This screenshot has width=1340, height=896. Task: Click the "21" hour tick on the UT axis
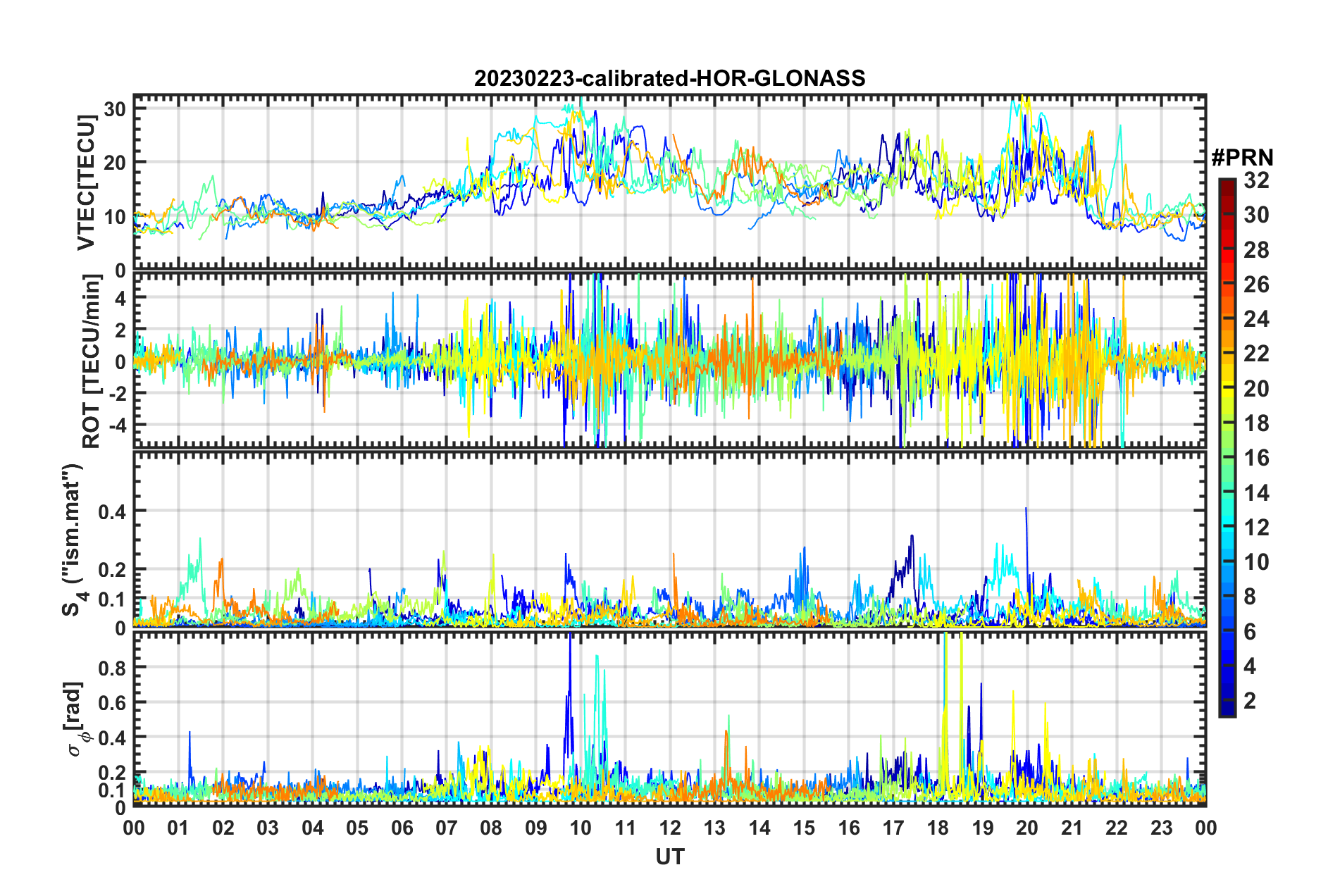coord(1072,827)
